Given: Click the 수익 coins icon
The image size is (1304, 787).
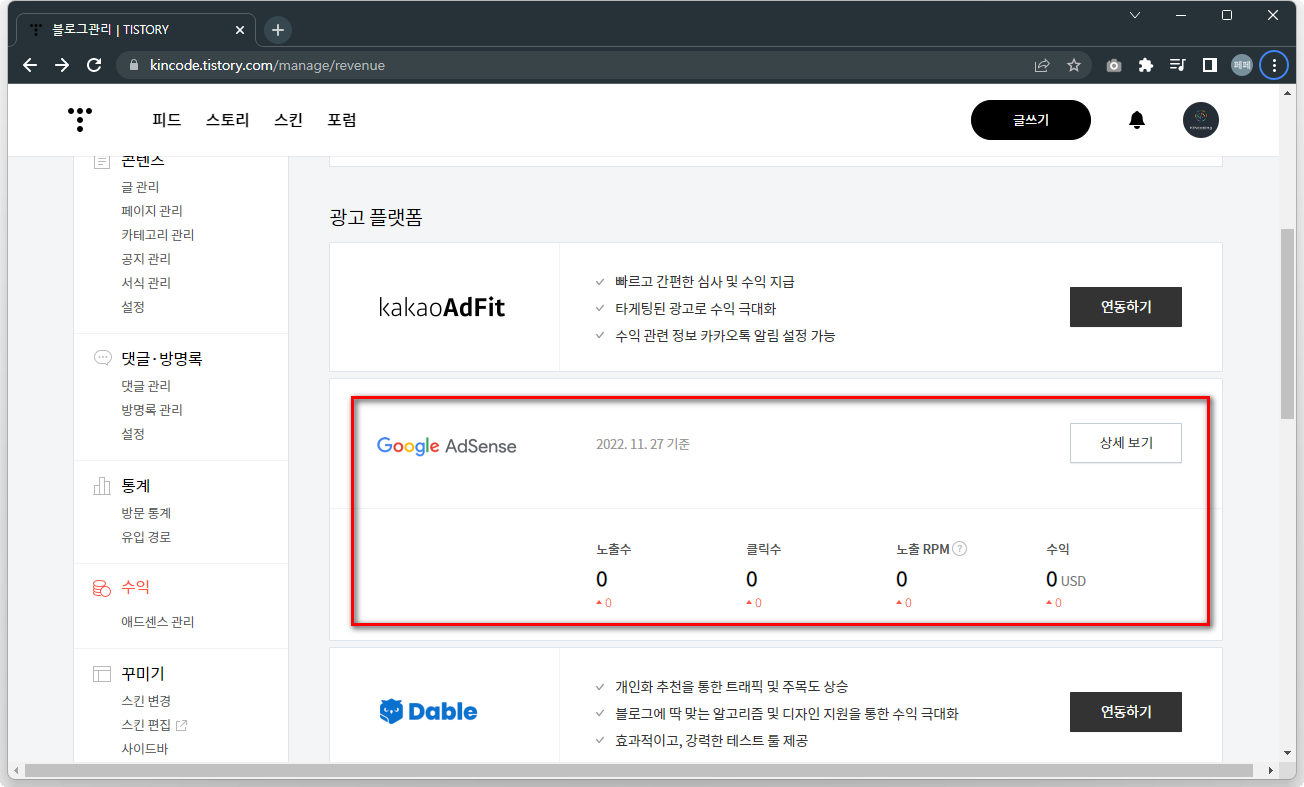Looking at the screenshot, I should pos(102,588).
